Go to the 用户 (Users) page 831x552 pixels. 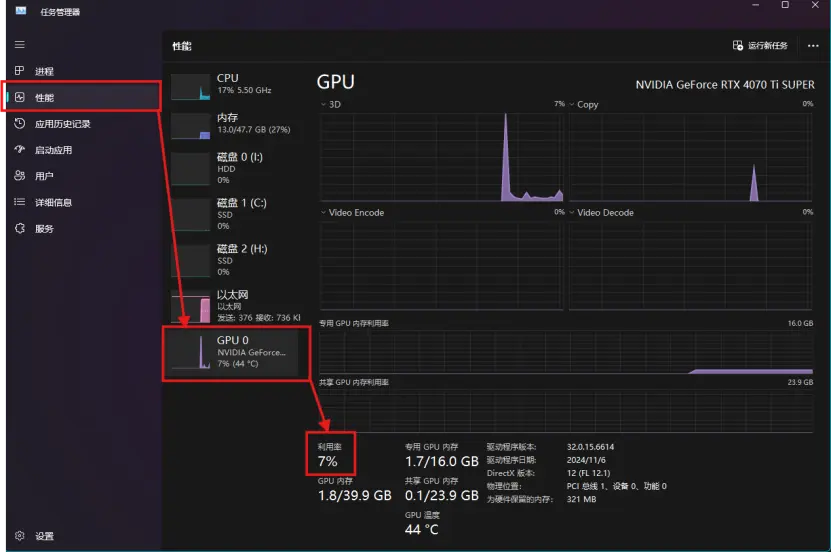click(44, 176)
